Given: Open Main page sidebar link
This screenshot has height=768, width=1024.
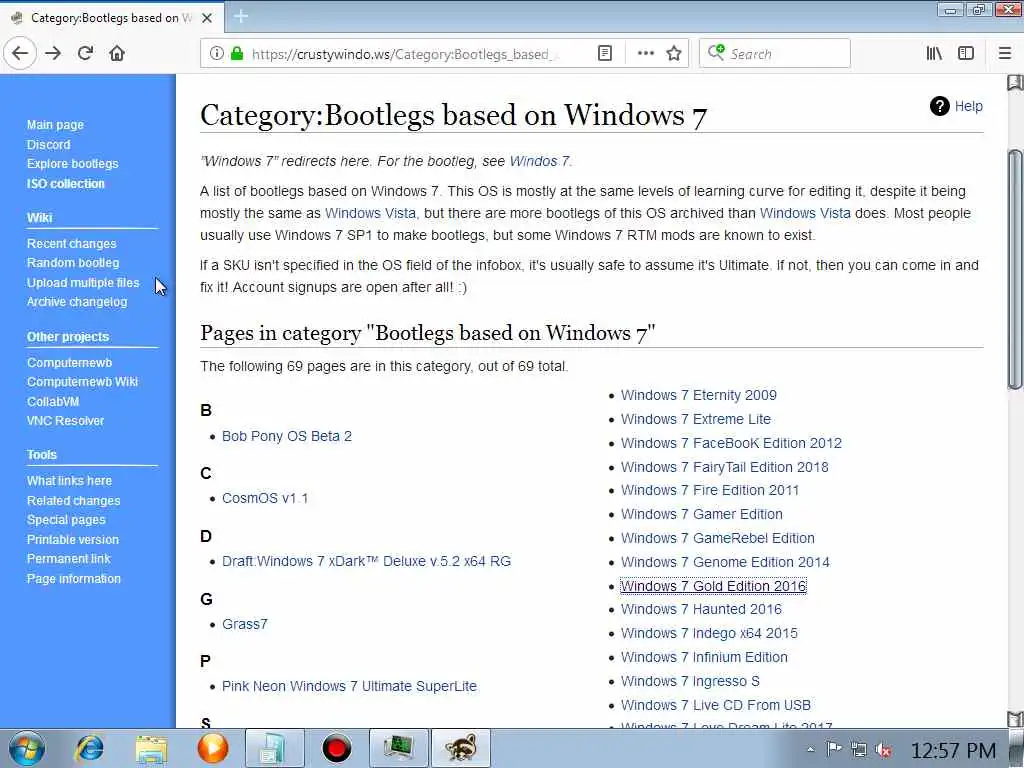Looking at the screenshot, I should click(x=55, y=125).
